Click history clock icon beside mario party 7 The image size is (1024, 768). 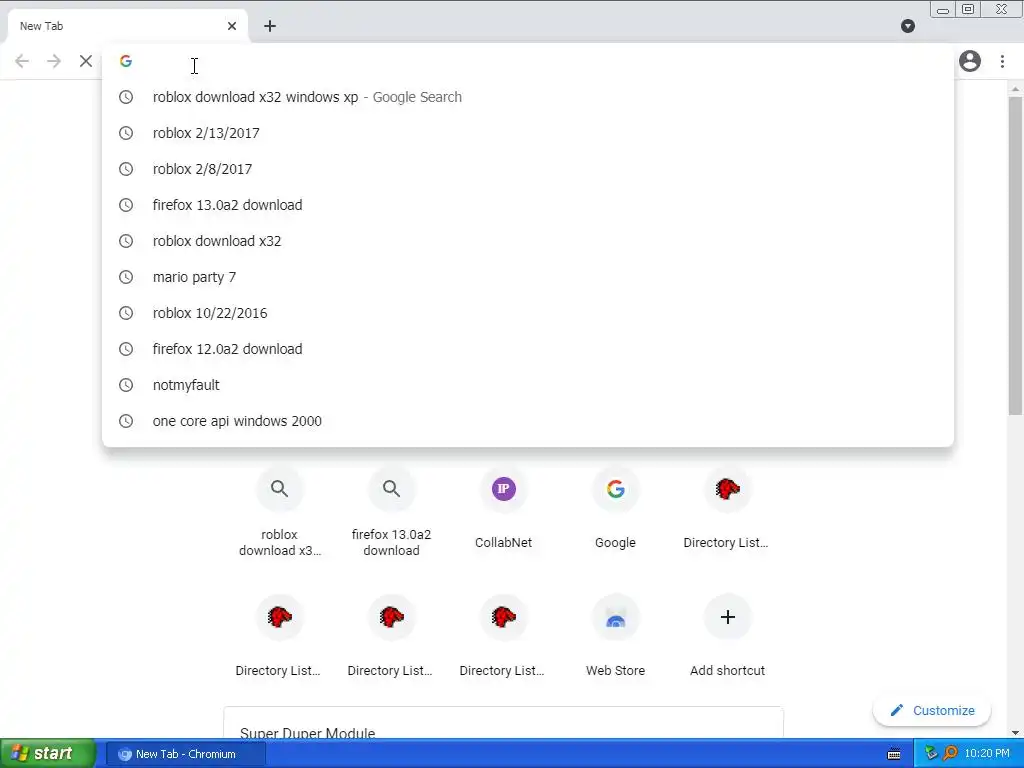click(126, 277)
